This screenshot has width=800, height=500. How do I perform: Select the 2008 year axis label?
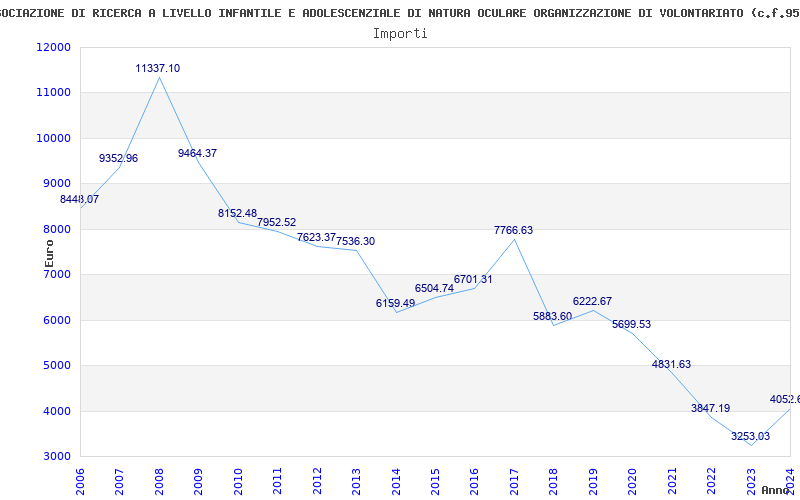[x=159, y=481]
